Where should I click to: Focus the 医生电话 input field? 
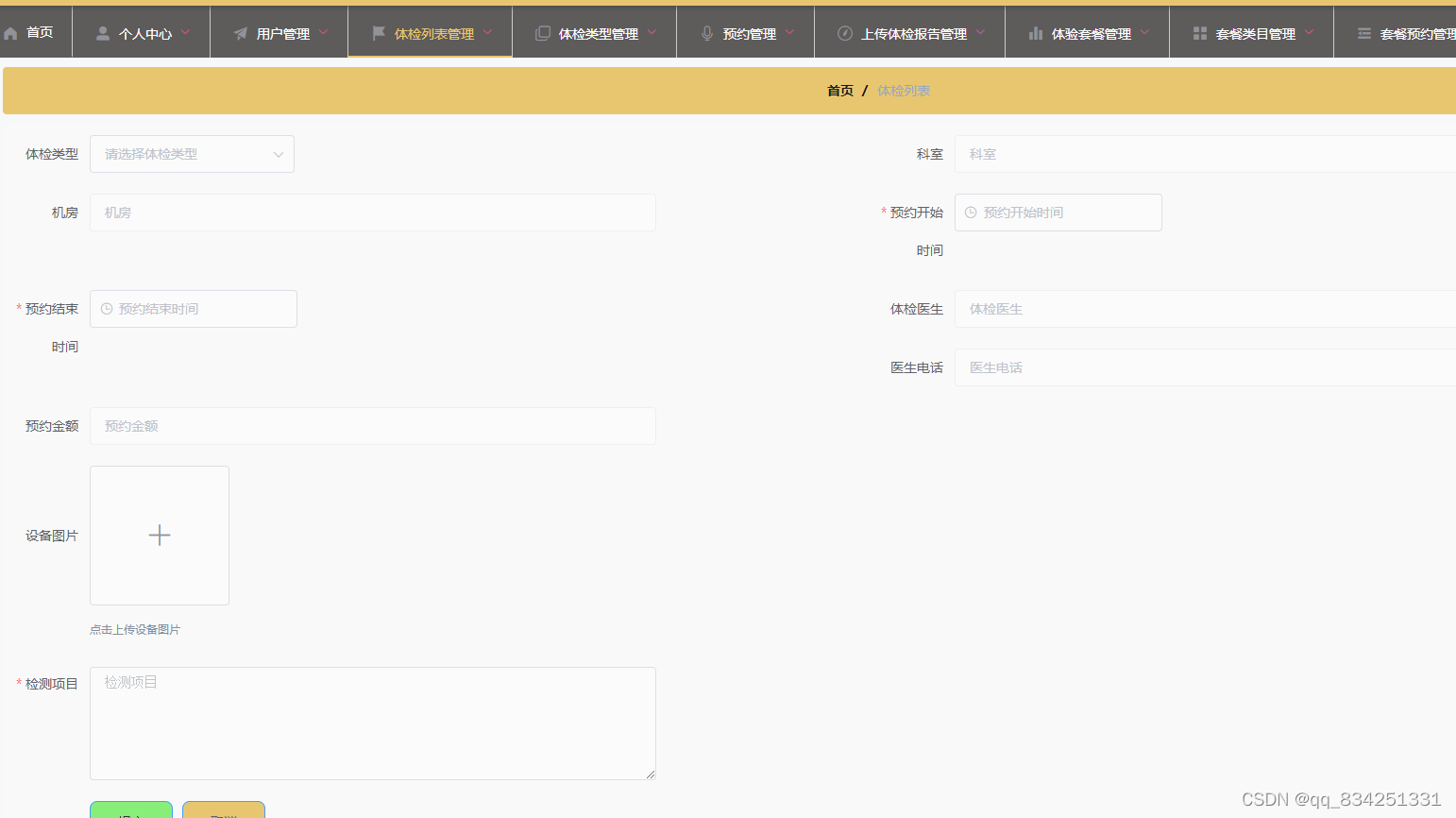pos(1205,367)
